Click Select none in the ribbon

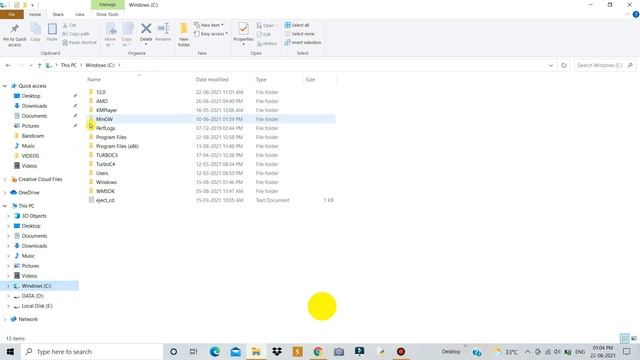point(300,34)
